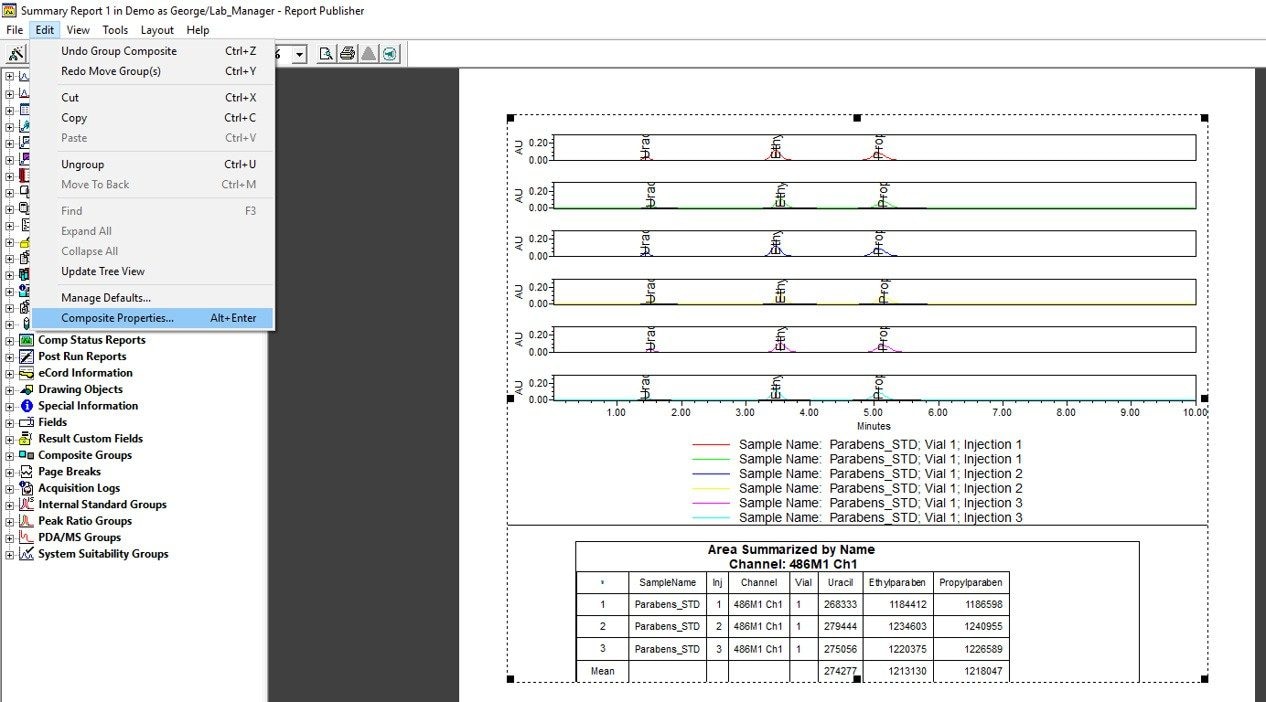The height and width of the screenshot is (702, 1266).
Task: Select Copy from the Edit menu
Action: [x=152, y=118]
